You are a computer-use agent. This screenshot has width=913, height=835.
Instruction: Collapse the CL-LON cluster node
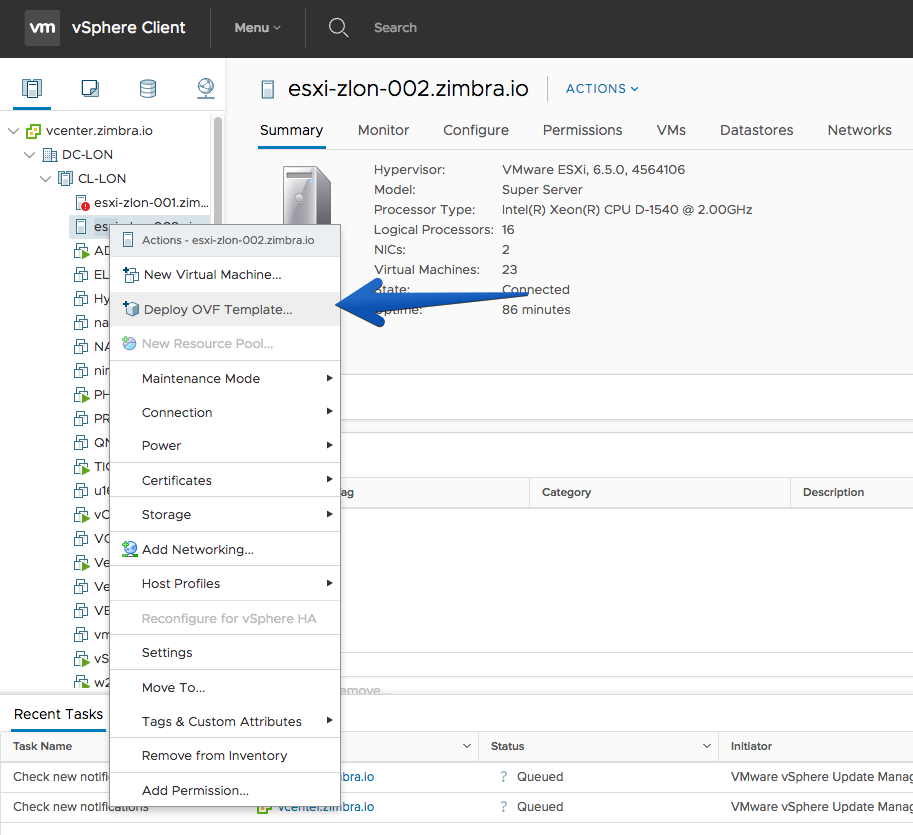[45, 179]
